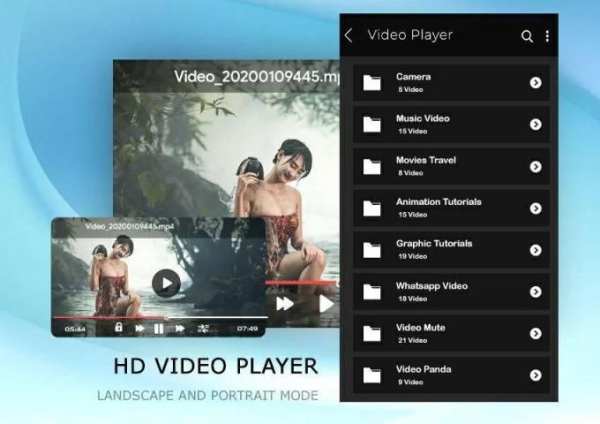
Task: Click the elapsed time 05:44
Action: (75, 329)
